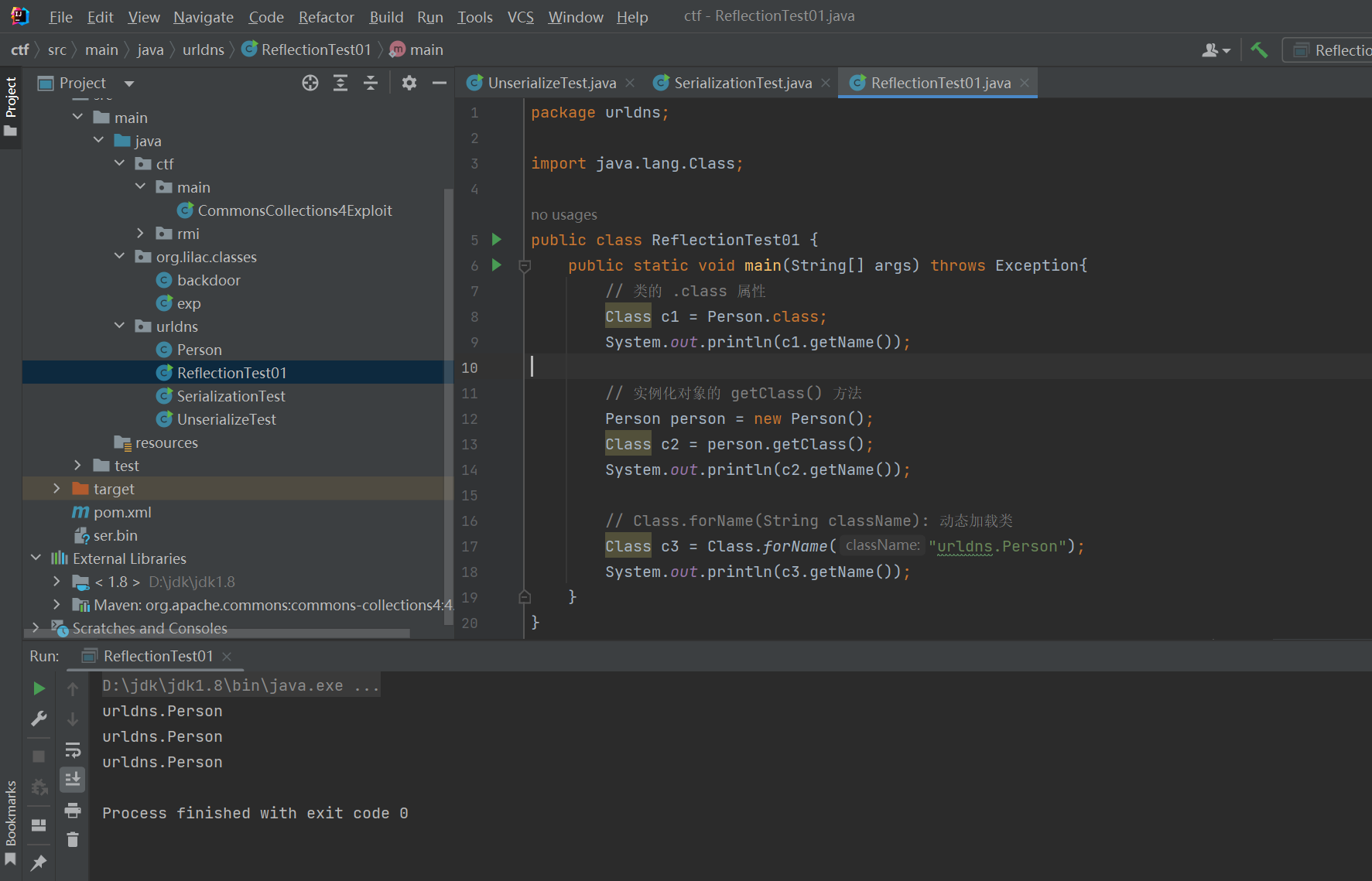
Task: Click the bug-gear icon in Run sidebar
Action: (x=39, y=787)
